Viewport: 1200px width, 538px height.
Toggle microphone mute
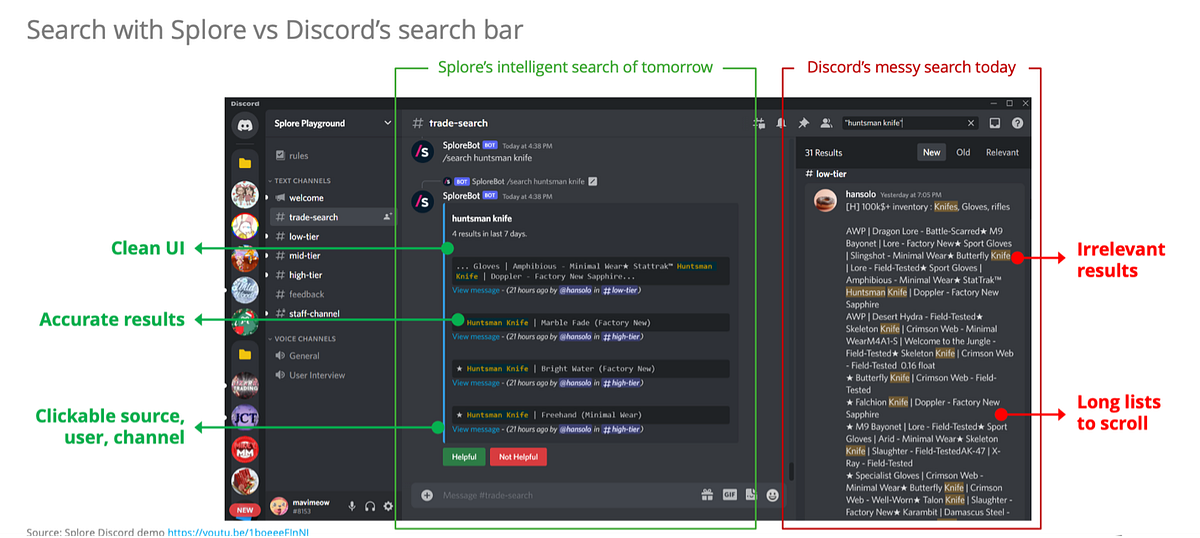351,506
